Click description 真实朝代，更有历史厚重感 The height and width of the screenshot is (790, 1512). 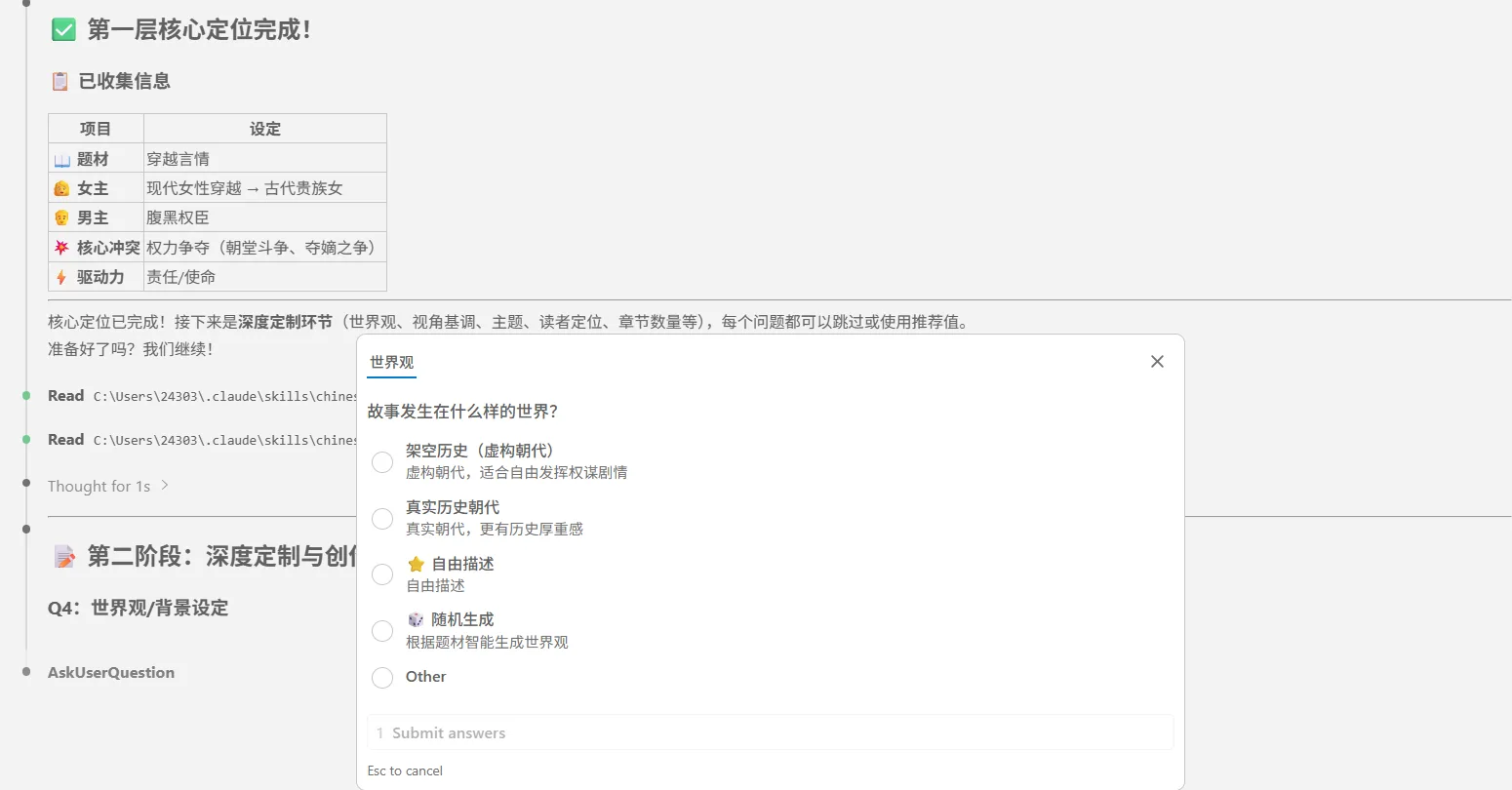pos(495,529)
